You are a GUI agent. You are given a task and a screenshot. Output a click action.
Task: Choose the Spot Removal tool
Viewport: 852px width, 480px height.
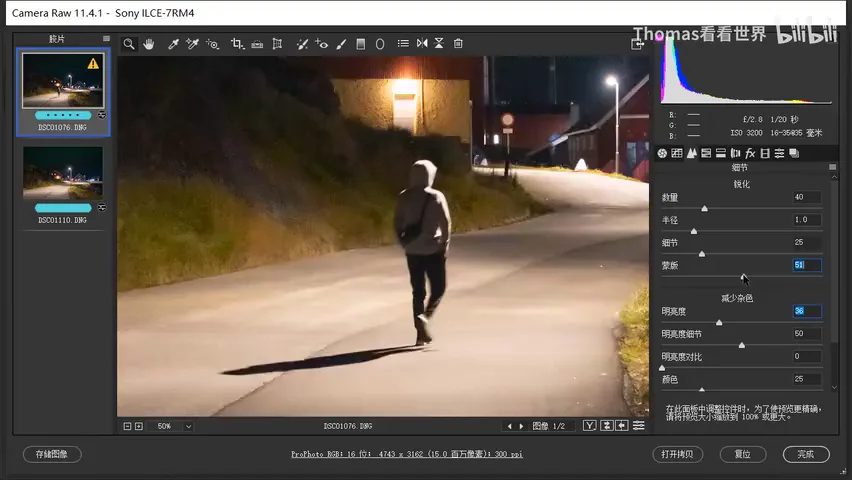pyautogui.click(x=302, y=44)
